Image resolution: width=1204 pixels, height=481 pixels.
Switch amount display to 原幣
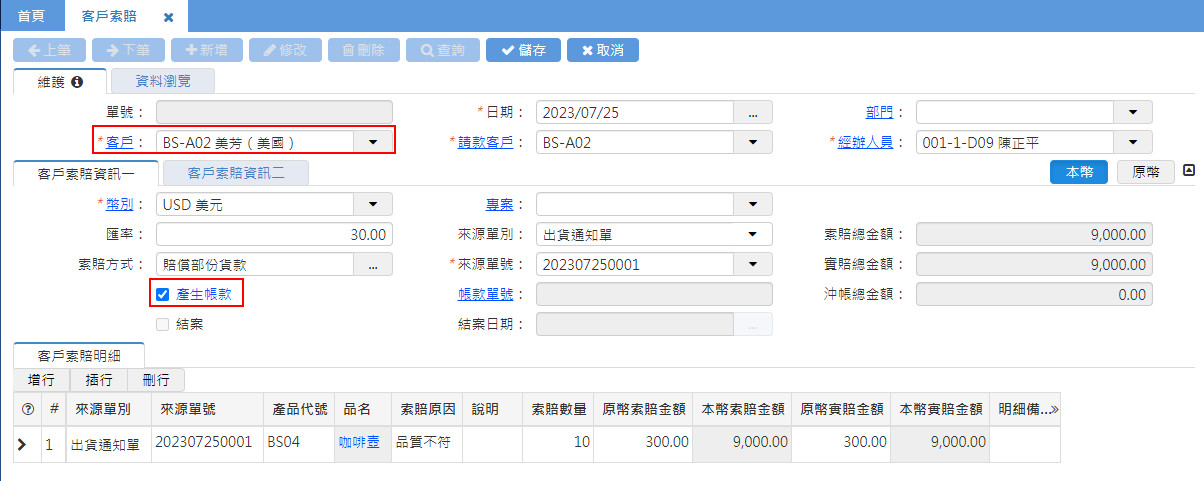[1146, 172]
